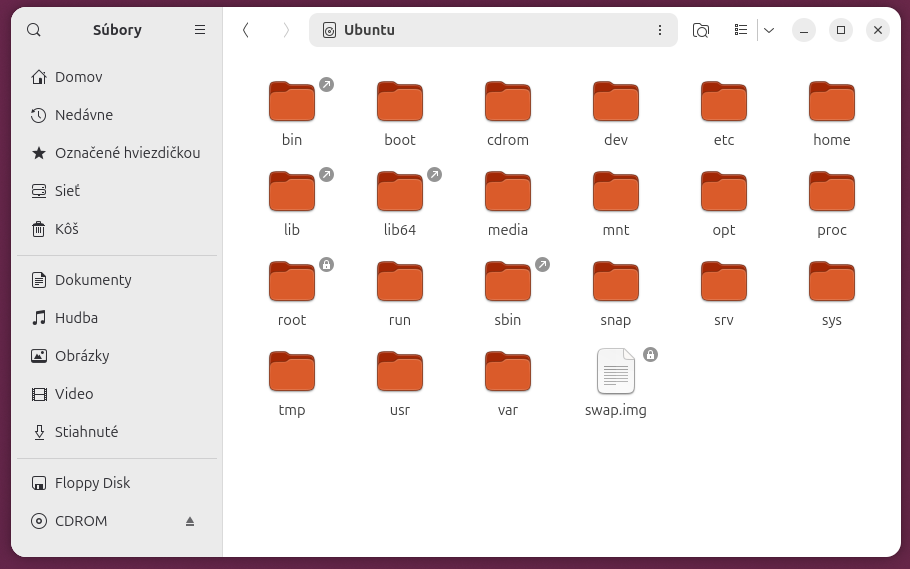Viewport: 910px width, 569px height.
Task: Select the opt folder
Action: pyautogui.click(x=724, y=192)
